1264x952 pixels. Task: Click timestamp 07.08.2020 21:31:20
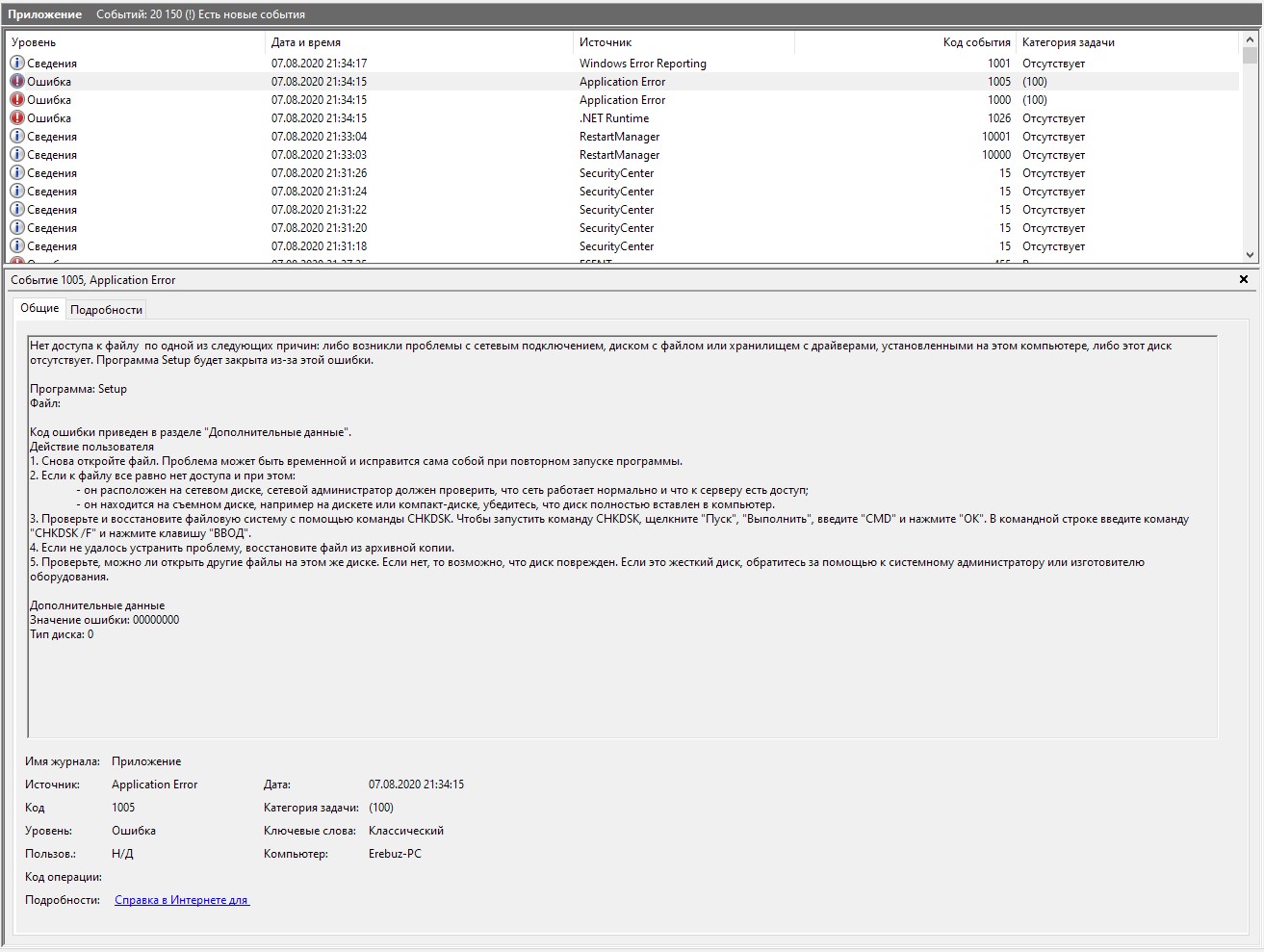tap(319, 228)
